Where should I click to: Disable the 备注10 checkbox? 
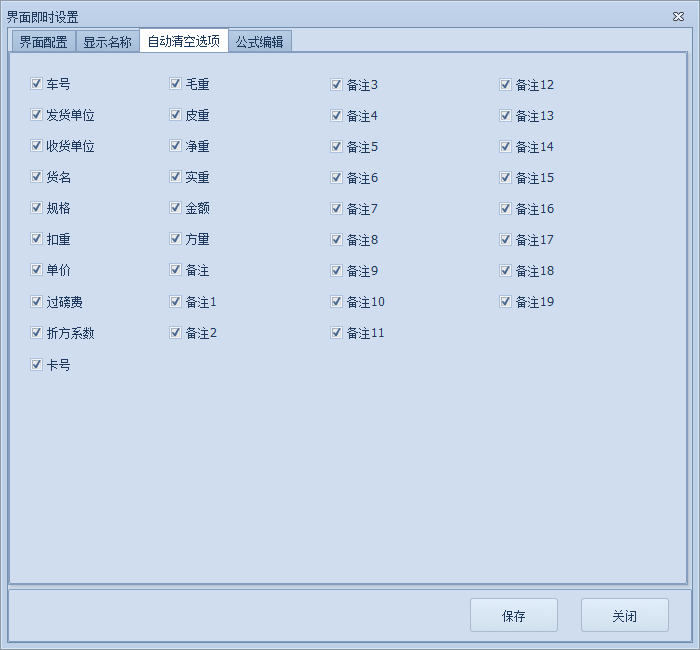tap(336, 302)
